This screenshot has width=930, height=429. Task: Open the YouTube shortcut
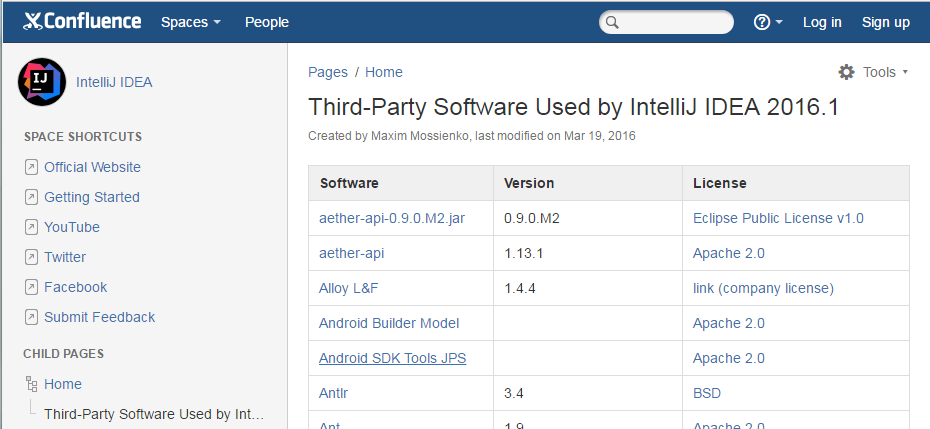pos(72,227)
